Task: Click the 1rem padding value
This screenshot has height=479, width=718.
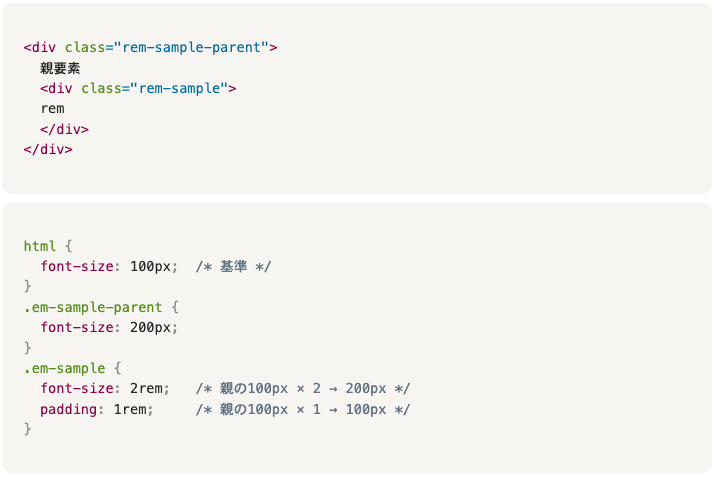Action: click(133, 409)
